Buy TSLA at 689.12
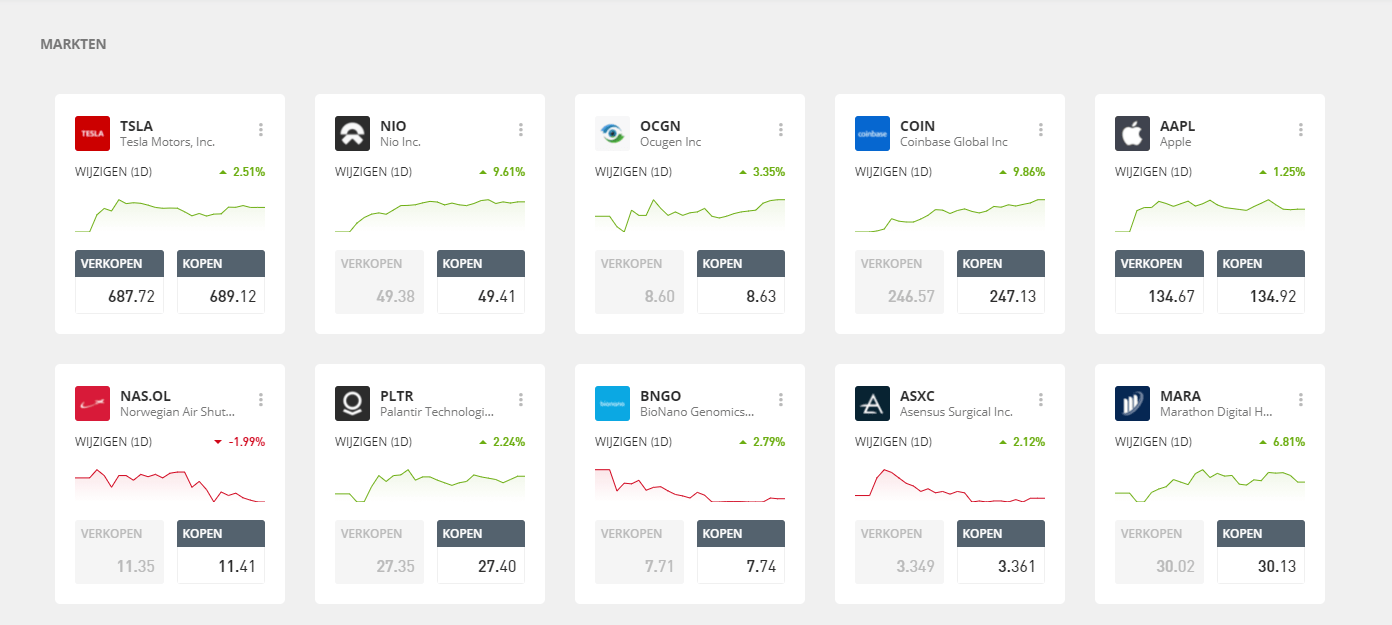This screenshot has height=625, width=1392. pos(221,282)
